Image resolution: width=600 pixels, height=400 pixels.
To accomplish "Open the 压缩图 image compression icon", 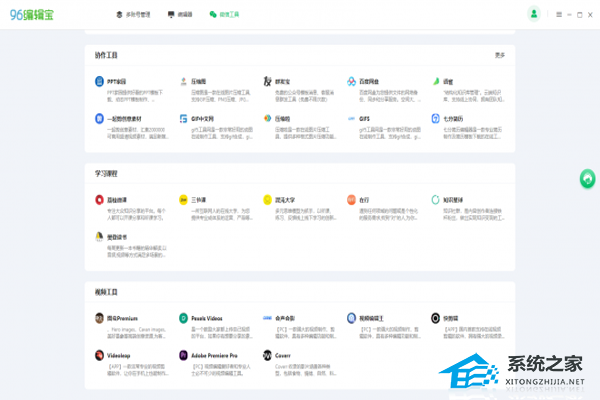I will (x=183, y=81).
